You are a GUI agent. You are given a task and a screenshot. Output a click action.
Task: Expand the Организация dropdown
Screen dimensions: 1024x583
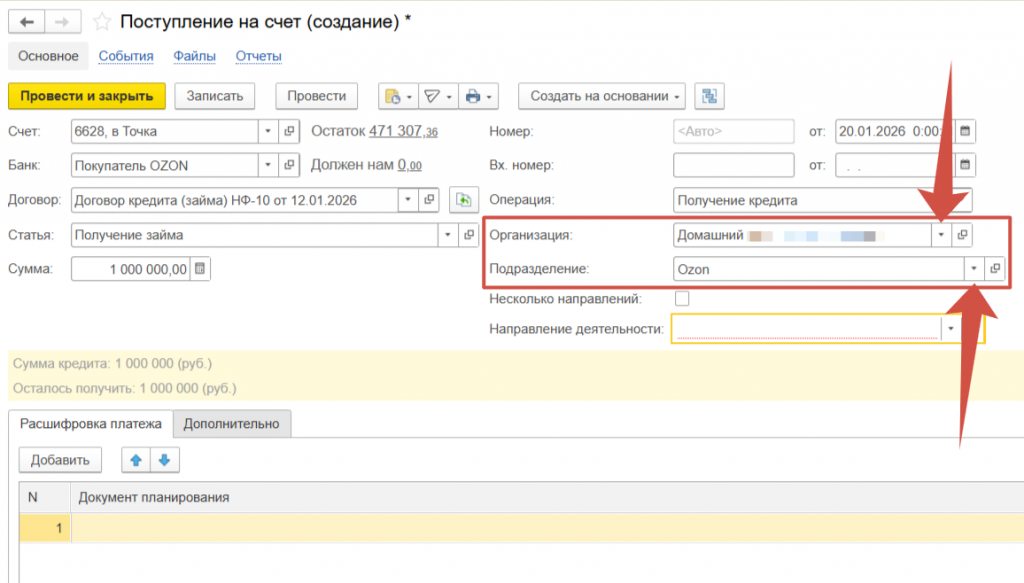click(940, 235)
